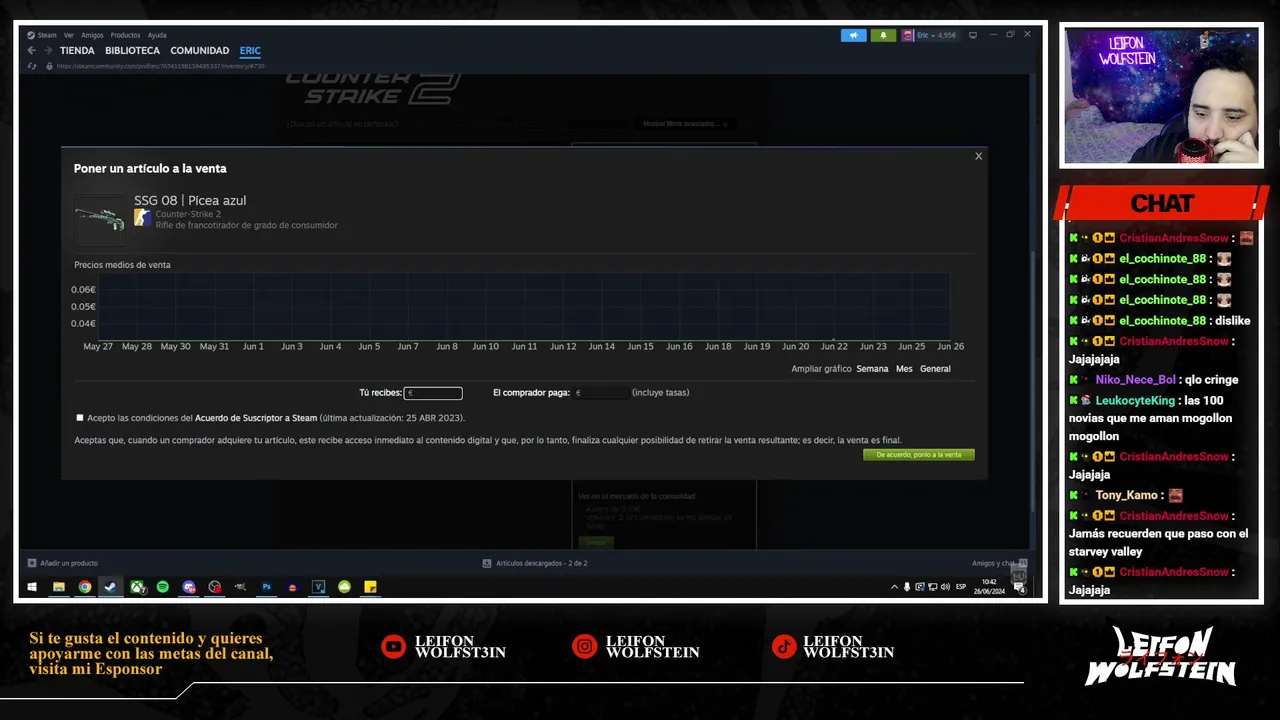
Task: Click 'Añadir un producto' at bottom left
Action: pos(63,563)
